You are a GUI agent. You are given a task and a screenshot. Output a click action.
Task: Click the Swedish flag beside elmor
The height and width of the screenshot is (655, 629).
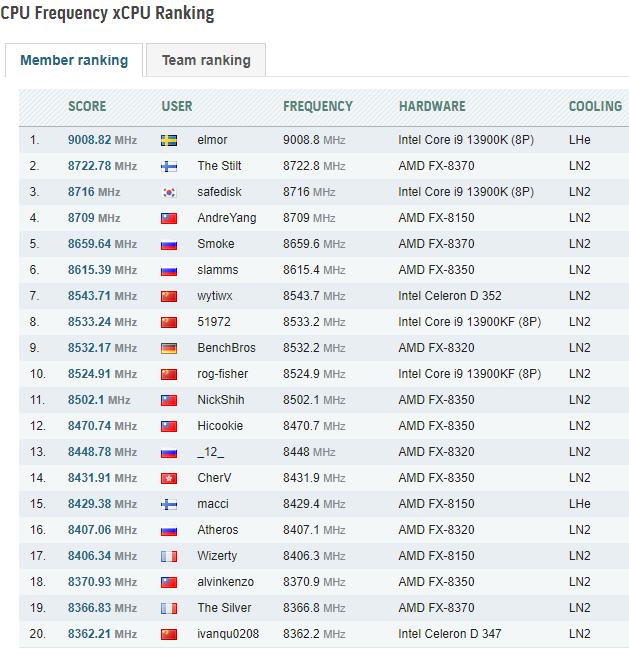(x=169, y=140)
